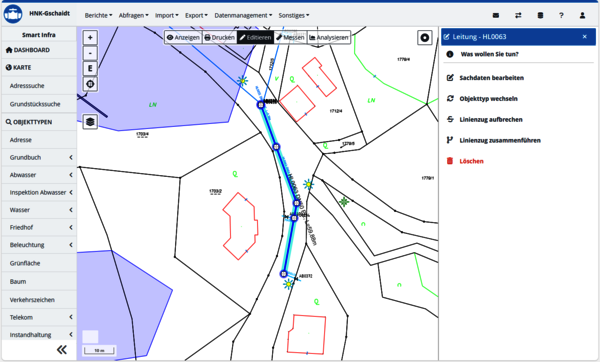
Task: Expand the Abwasser sidebar group
Action: [x=39, y=175]
